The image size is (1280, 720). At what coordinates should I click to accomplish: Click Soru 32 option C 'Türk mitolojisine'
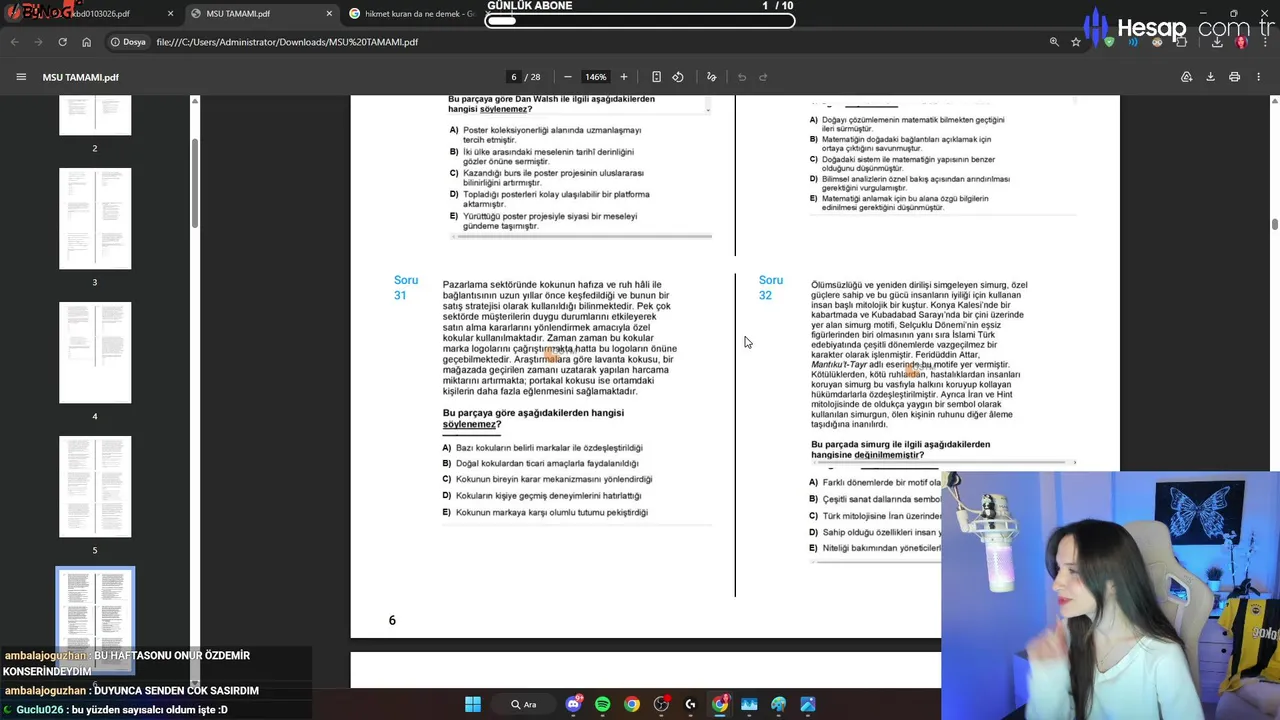[x=875, y=516]
